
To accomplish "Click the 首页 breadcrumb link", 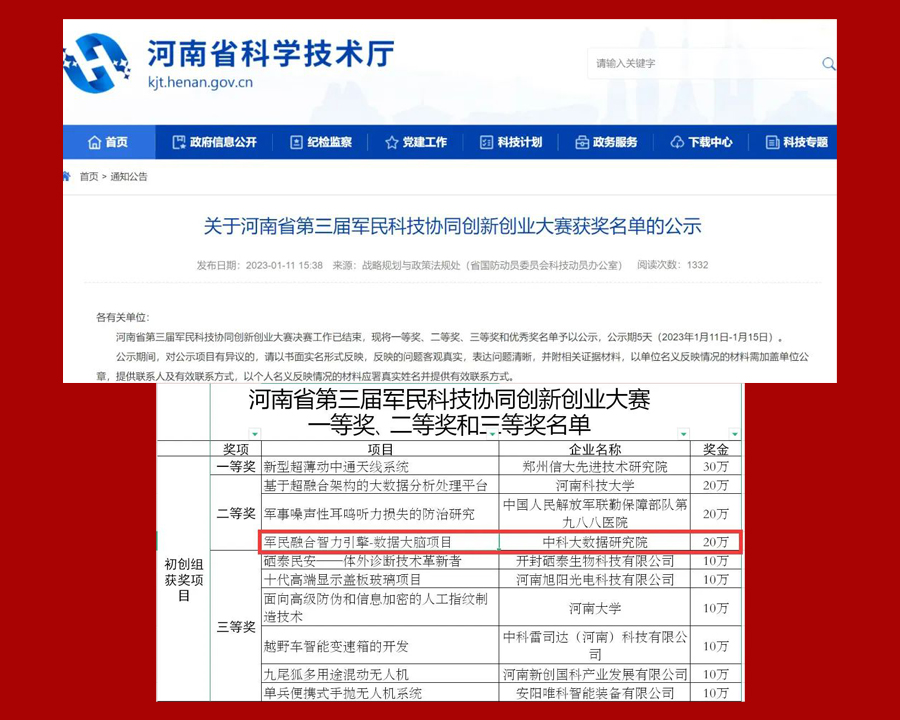I will pos(89,177).
